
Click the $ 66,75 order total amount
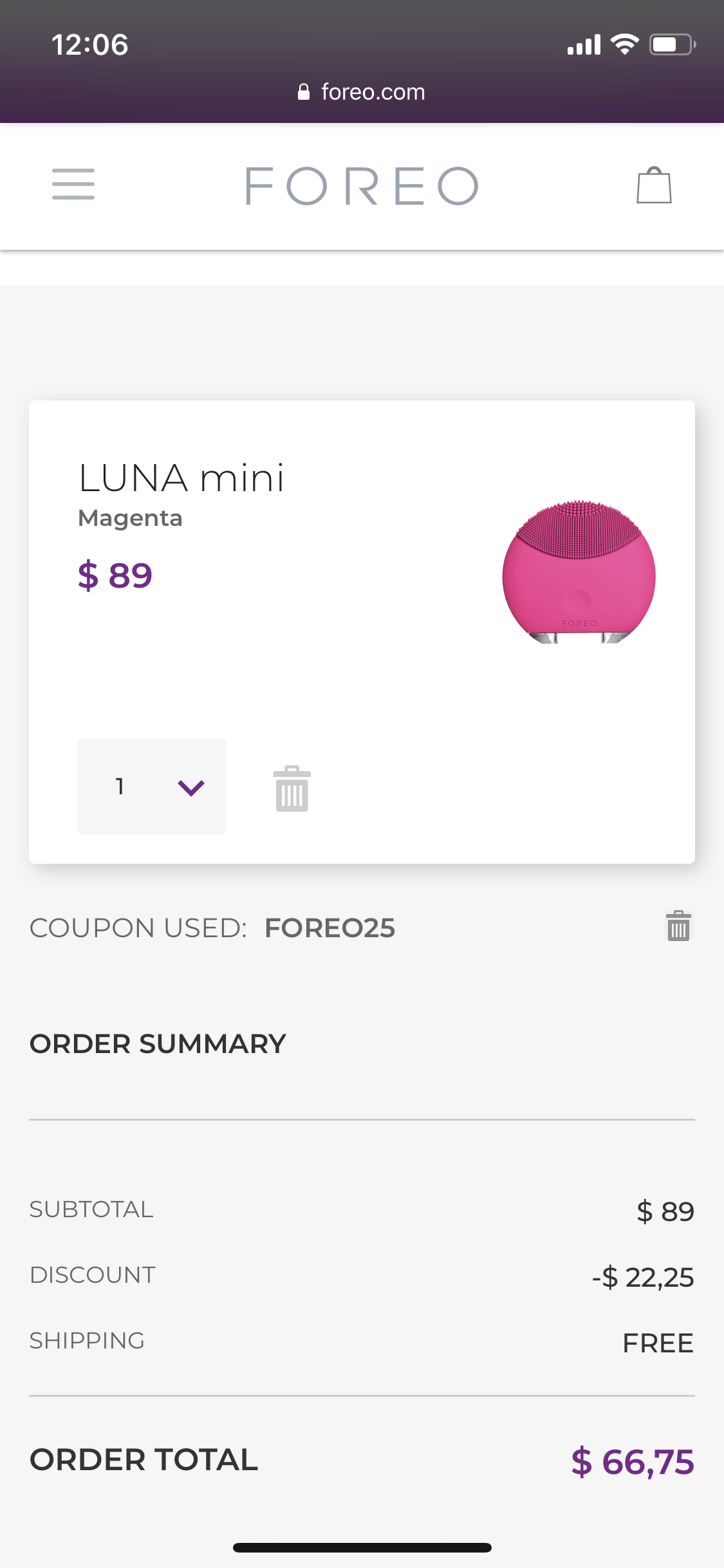633,1461
